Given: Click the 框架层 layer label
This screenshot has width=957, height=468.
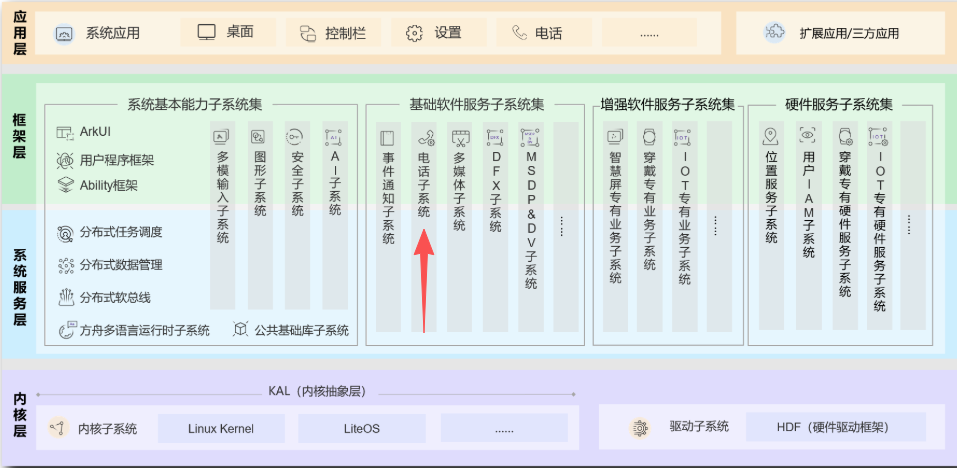Looking at the screenshot, I should click(x=20, y=137).
